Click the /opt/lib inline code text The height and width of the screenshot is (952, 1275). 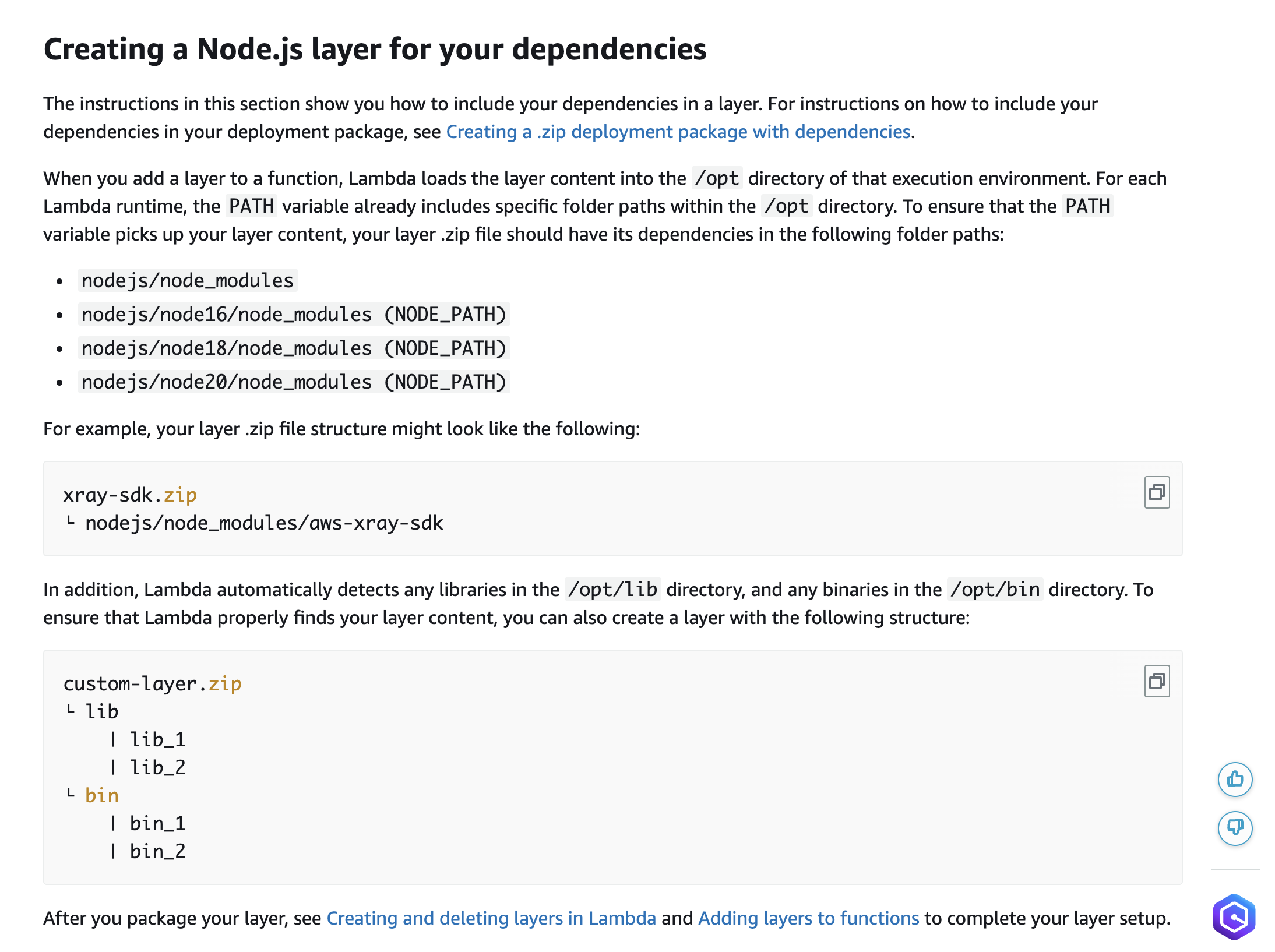click(x=612, y=590)
